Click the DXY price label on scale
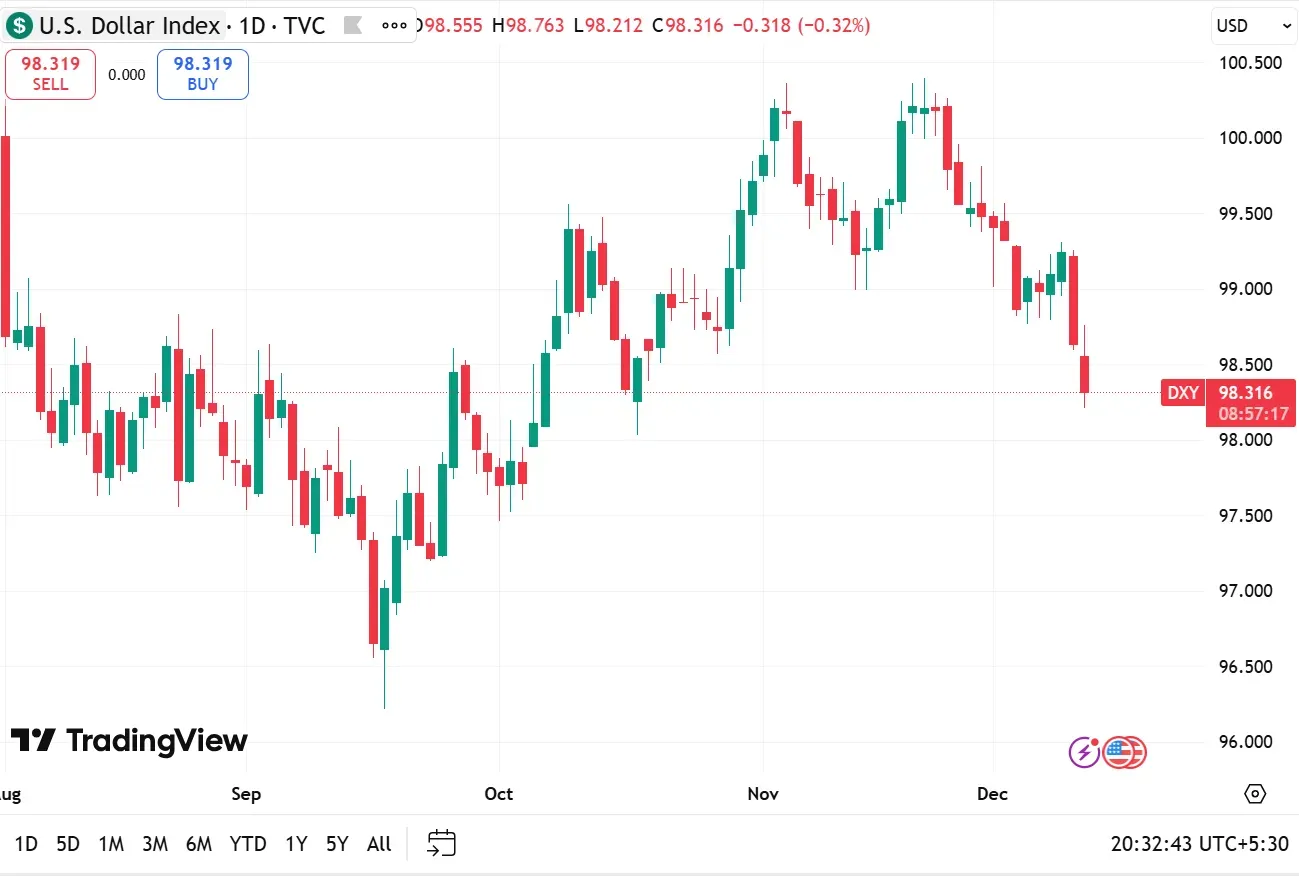Image resolution: width=1299 pixels, height=876 pixels. tap(1184, 393)
